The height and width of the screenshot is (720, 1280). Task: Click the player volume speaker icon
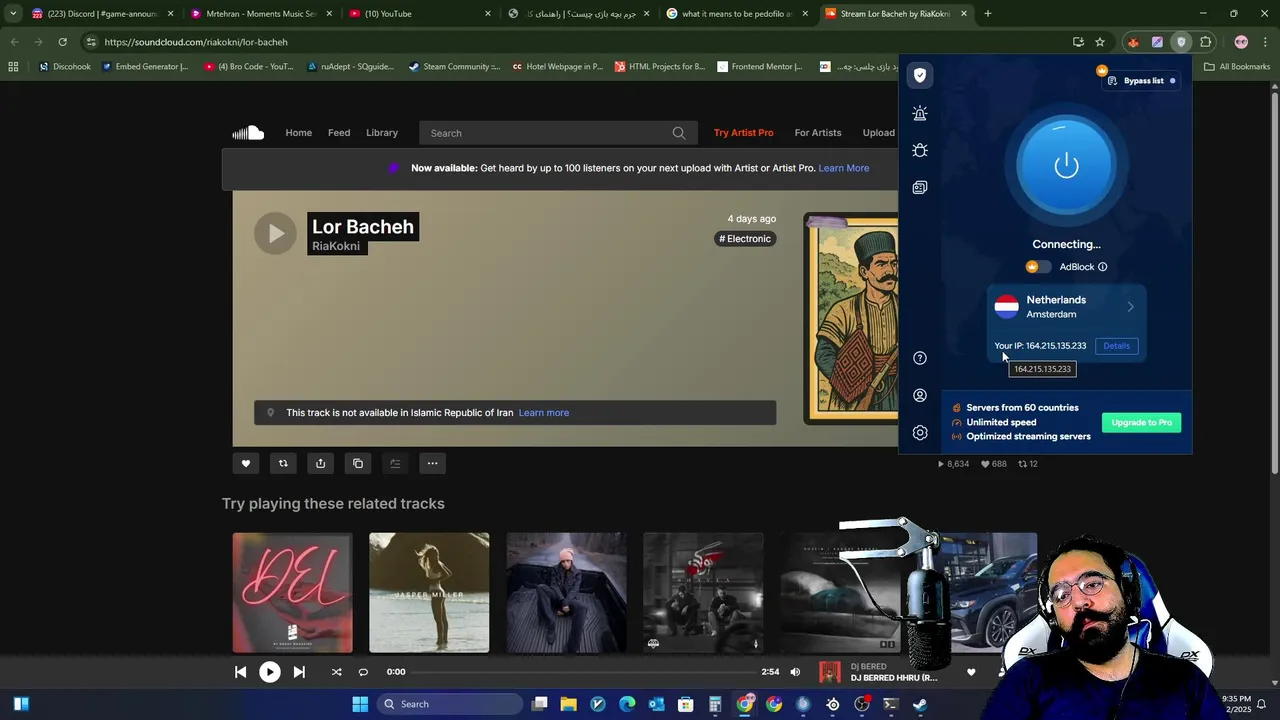795,672
